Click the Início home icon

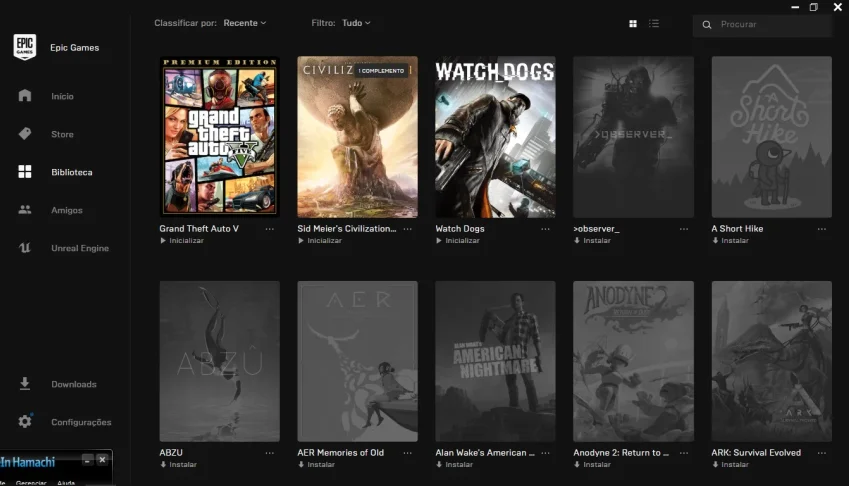[25, 96]
